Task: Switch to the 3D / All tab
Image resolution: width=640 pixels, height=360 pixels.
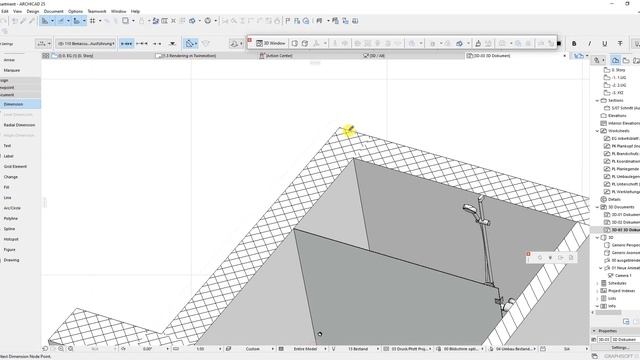Action: pyautogui.click(x=413, y=56)
